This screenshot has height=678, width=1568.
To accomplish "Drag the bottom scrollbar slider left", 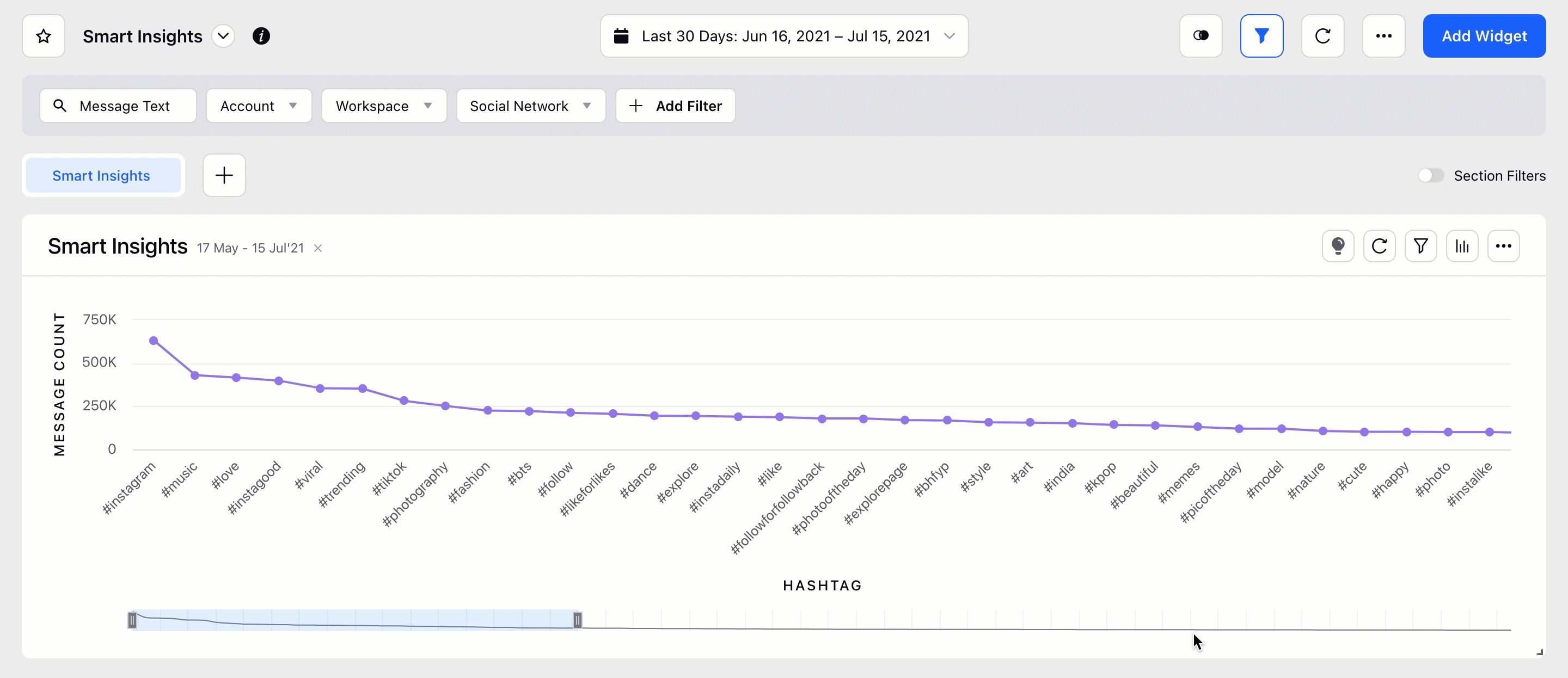I will (132, 620).
